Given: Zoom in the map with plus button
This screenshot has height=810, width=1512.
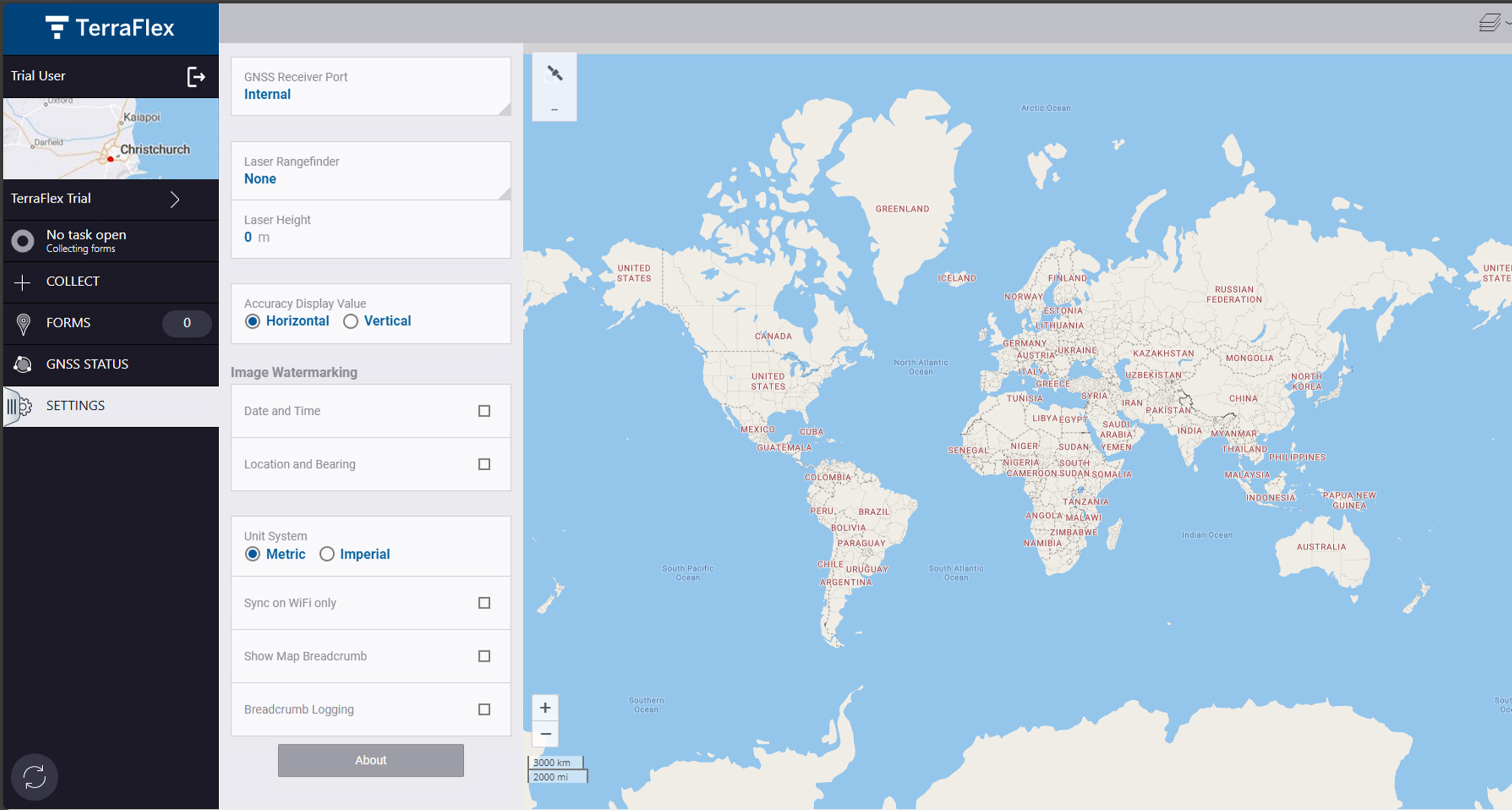Looking at the screenshot, I should click(x=545, y=708).
